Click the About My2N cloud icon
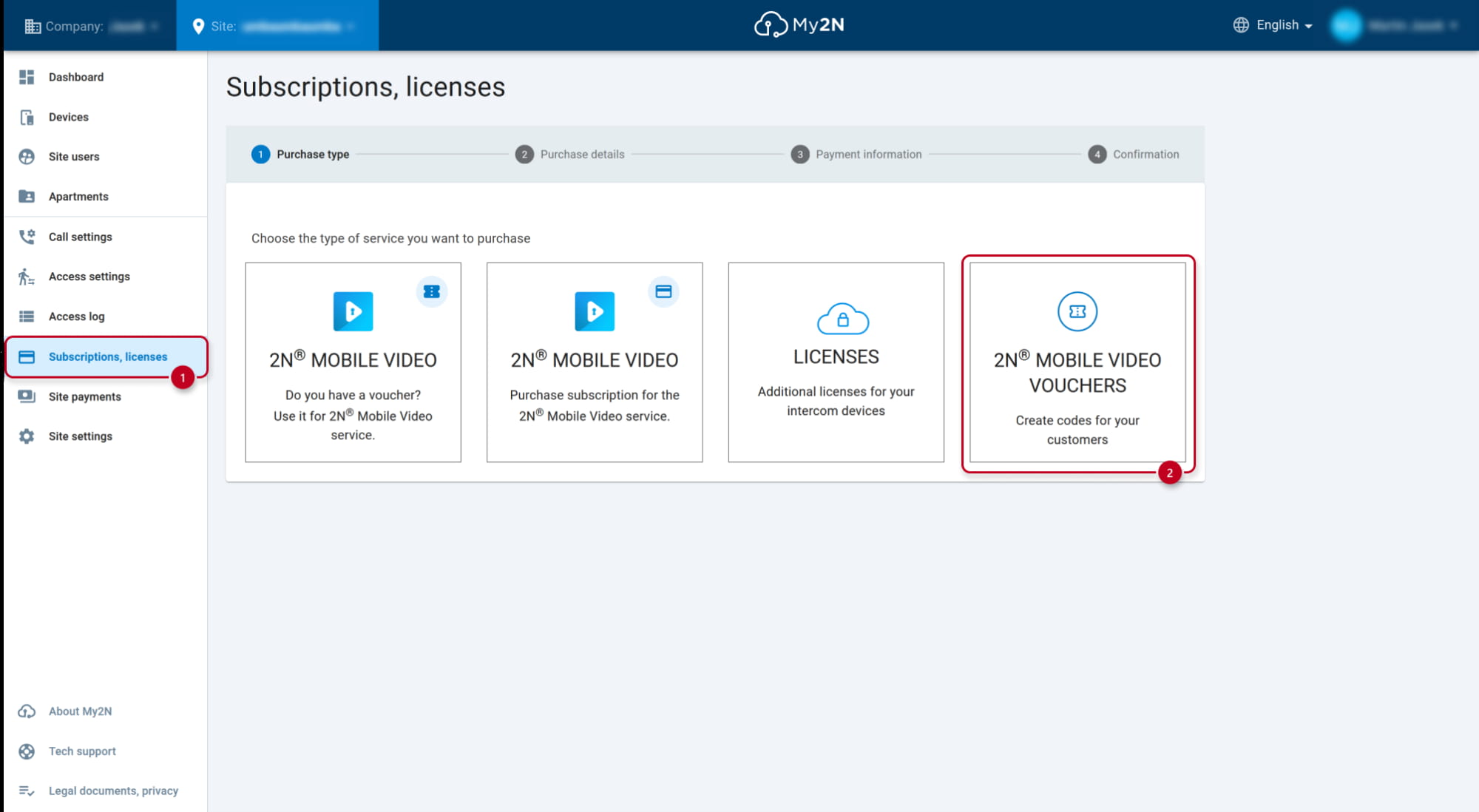The image size is (1479, 812). click(27, 711)
